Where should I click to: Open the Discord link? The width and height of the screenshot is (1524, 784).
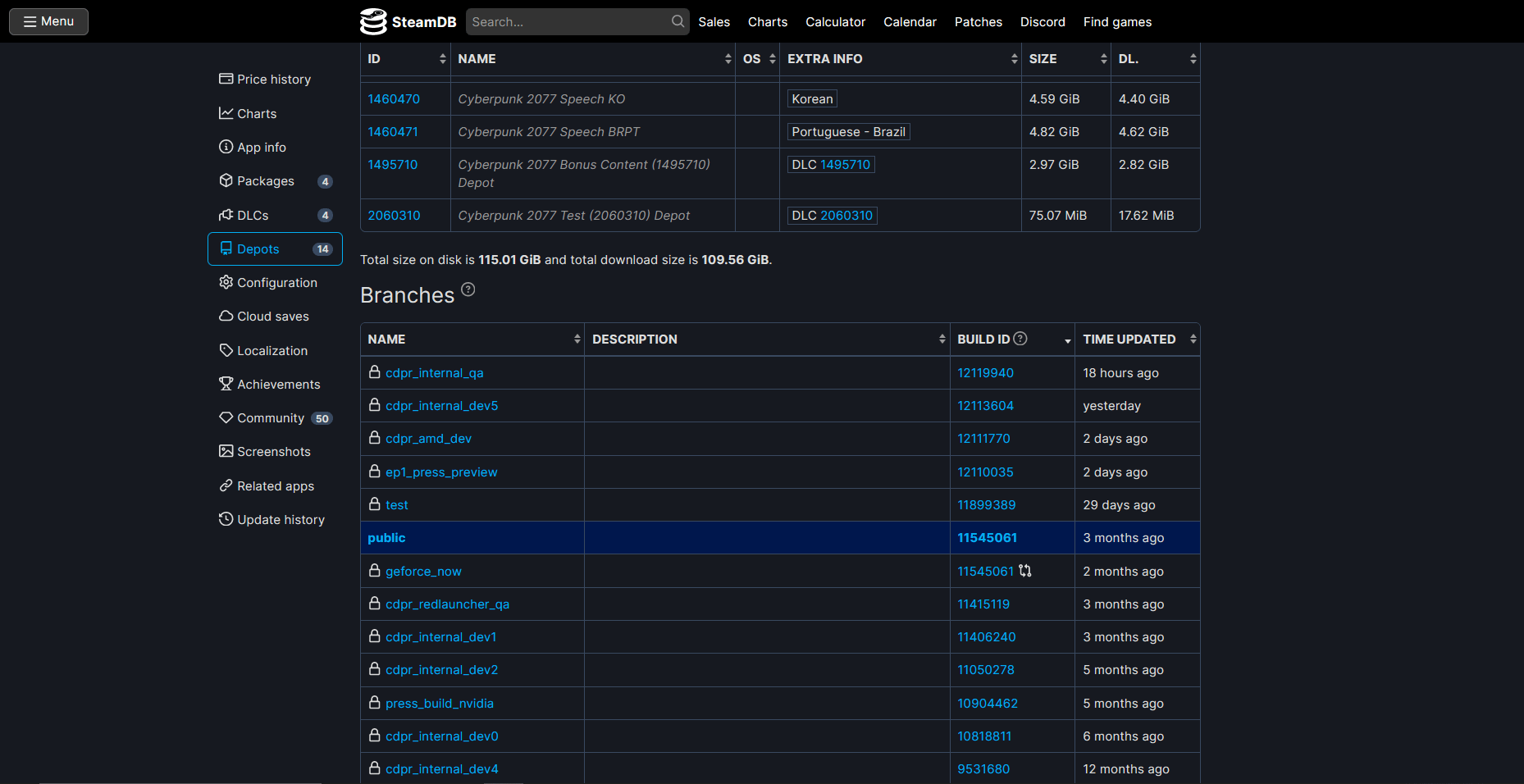pos(1043,22)
